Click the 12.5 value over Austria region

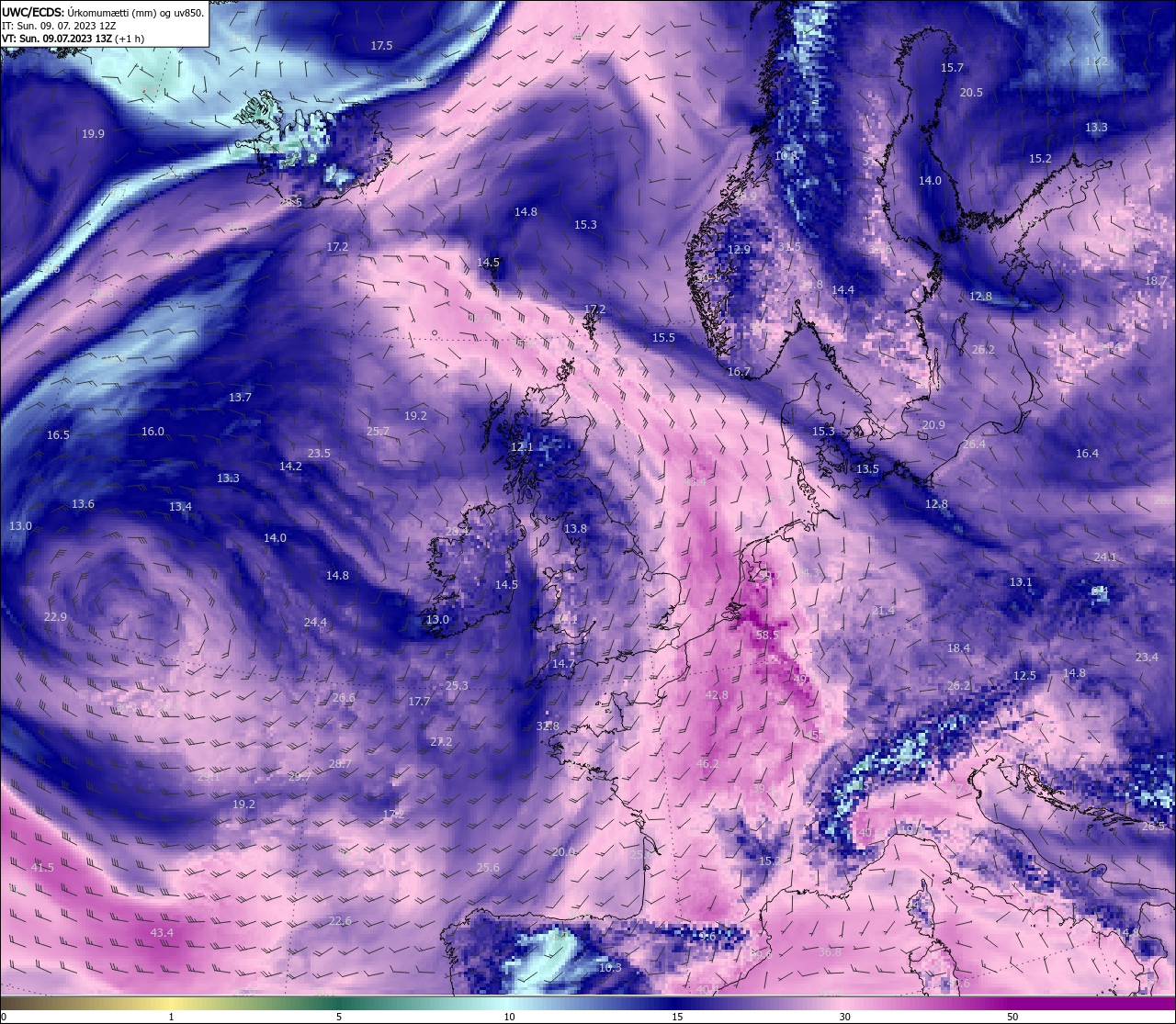[1024, 676]
